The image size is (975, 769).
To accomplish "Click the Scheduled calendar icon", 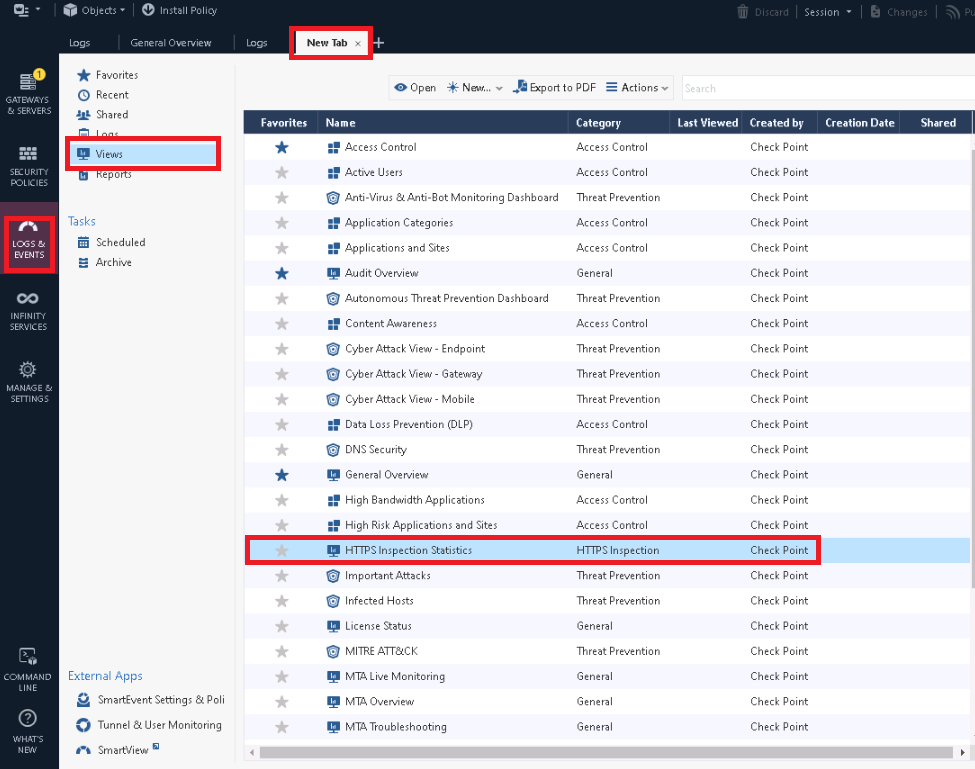I will pyautogui.click(x=83, y=242).
